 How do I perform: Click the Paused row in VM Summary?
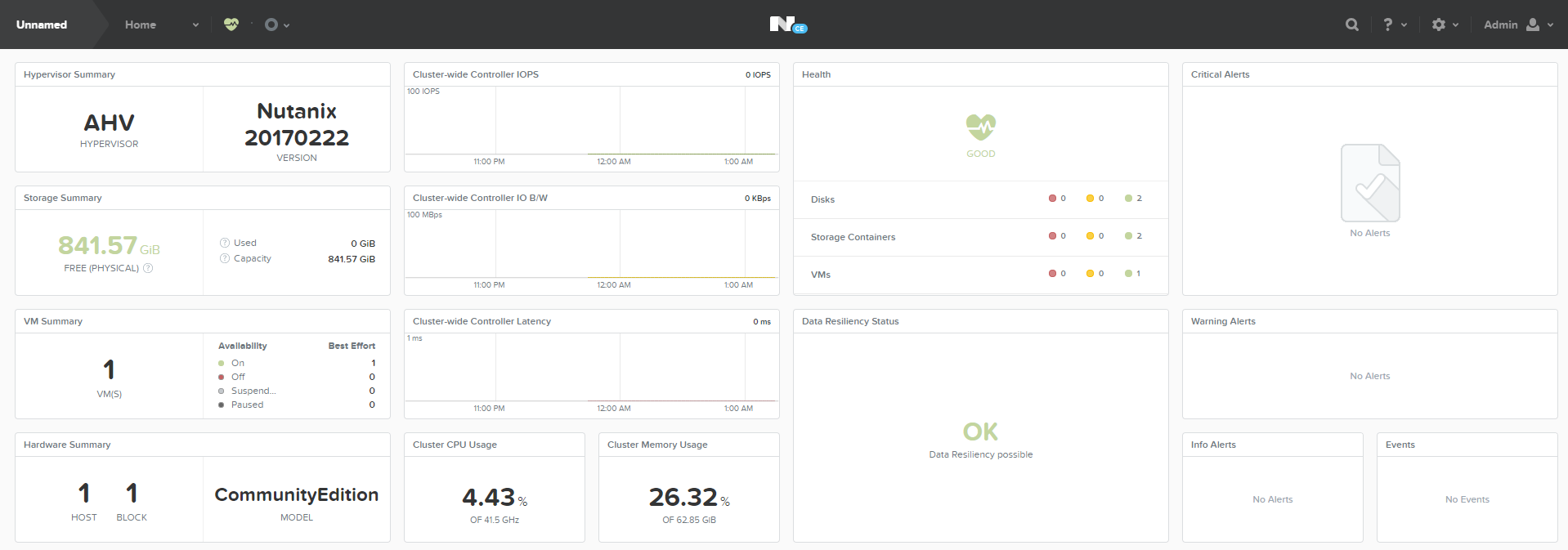click(x=297, y=405)
